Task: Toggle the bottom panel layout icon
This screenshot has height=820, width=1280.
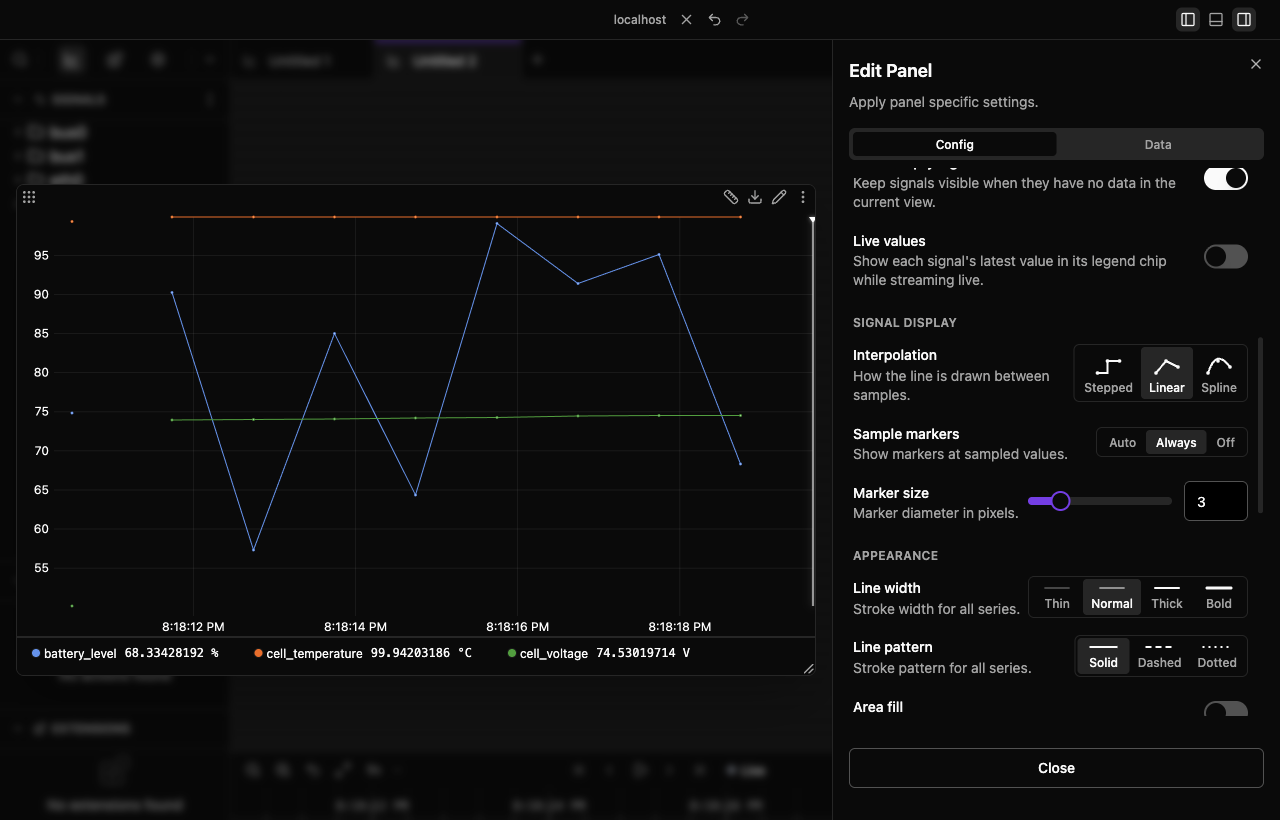Action: point(1216,20)
